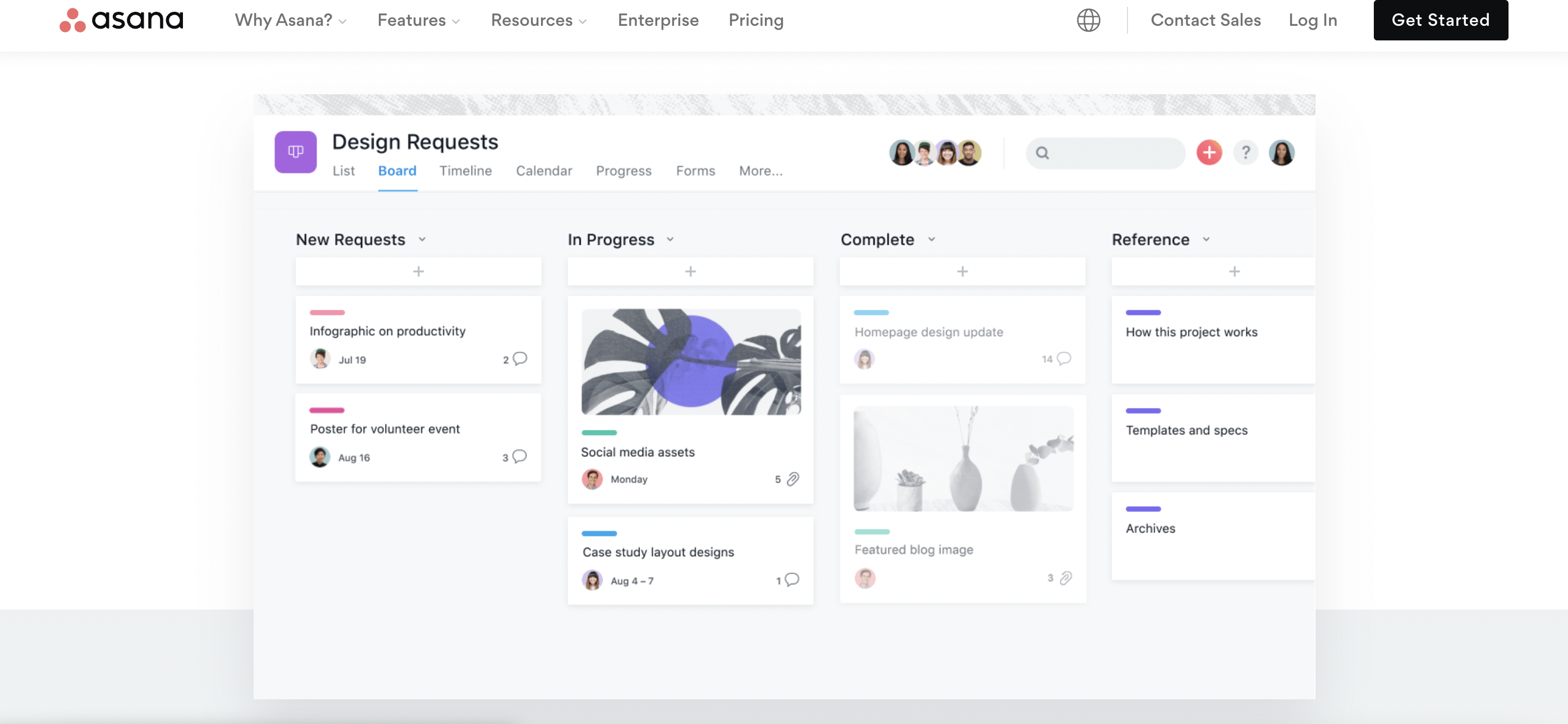Open the Features dropdown in navigation
Screen dimensions: 1568x724
click(x=418, y=20)
